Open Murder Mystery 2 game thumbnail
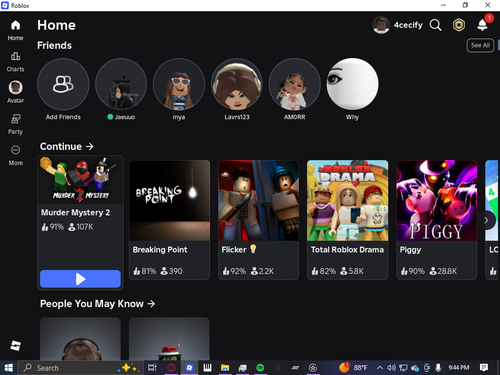Screen dimensions: 500x375 click(x=80, y=180)
